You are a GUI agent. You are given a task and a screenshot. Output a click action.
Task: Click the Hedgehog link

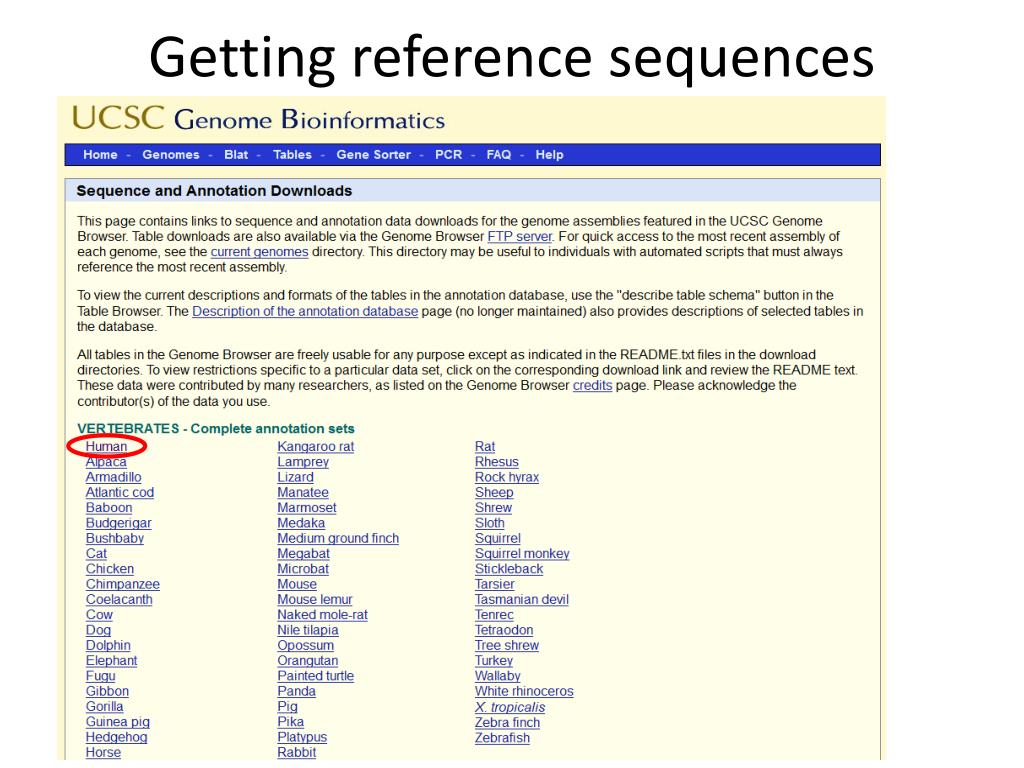[x=116, y=737]
